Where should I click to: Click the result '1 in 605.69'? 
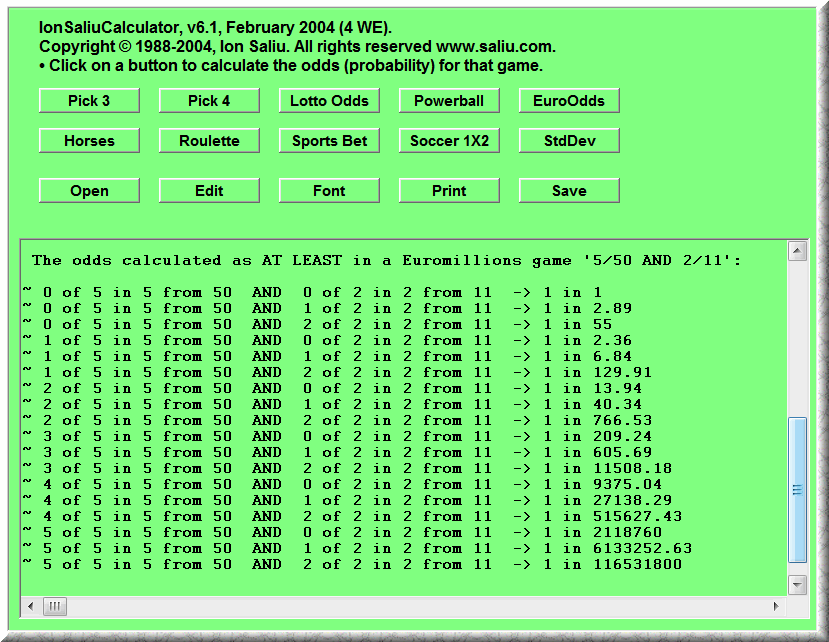point(598,452)
